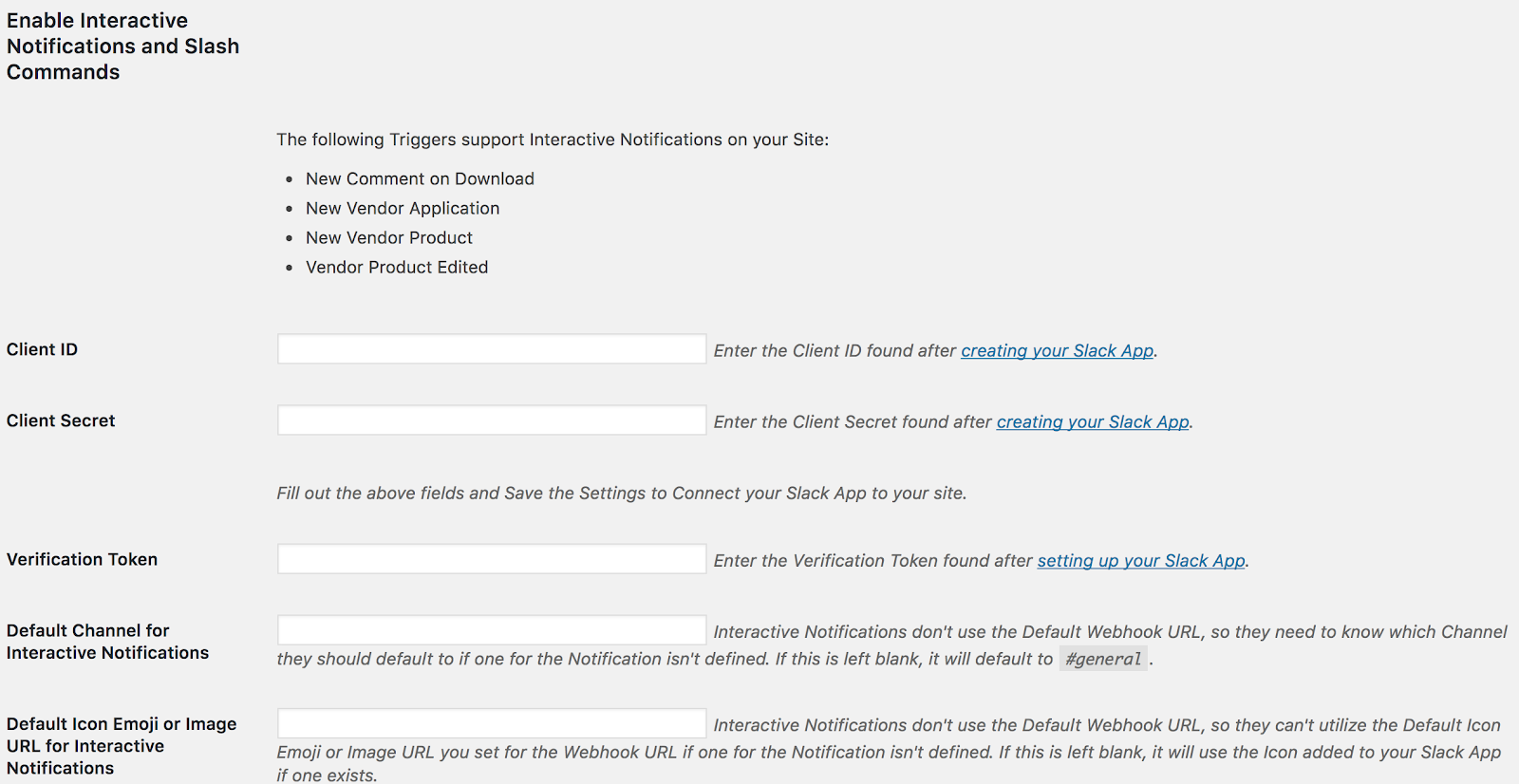
Task: Click the #general code snippet
Action: [1103, 659]
